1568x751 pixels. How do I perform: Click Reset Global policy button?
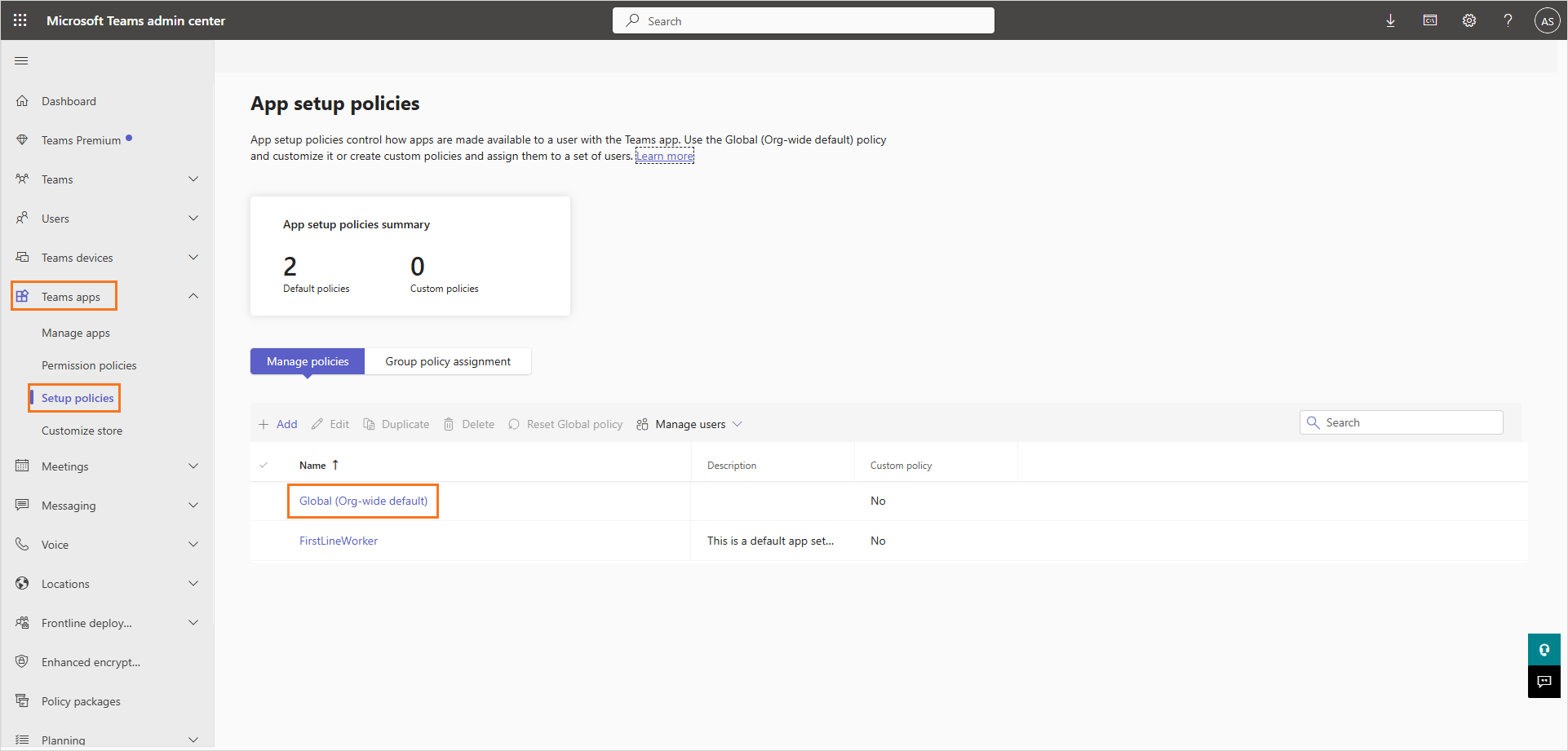[x=565, y=424]
